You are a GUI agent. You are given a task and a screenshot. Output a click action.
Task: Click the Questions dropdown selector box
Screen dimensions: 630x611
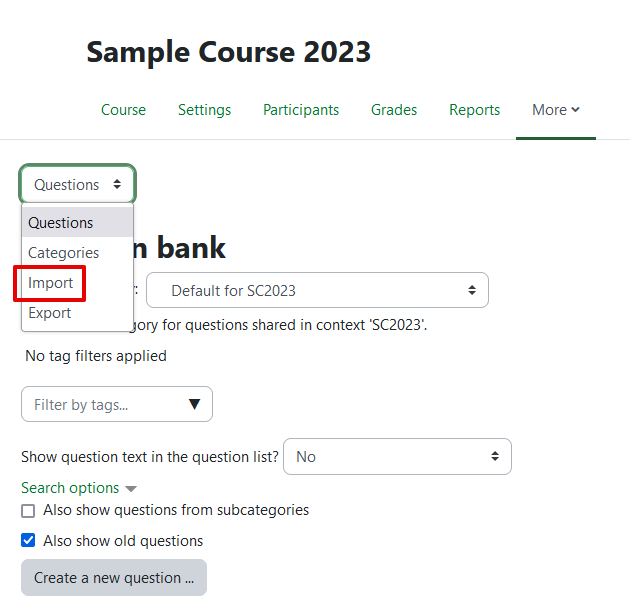[x=77, y=185]
